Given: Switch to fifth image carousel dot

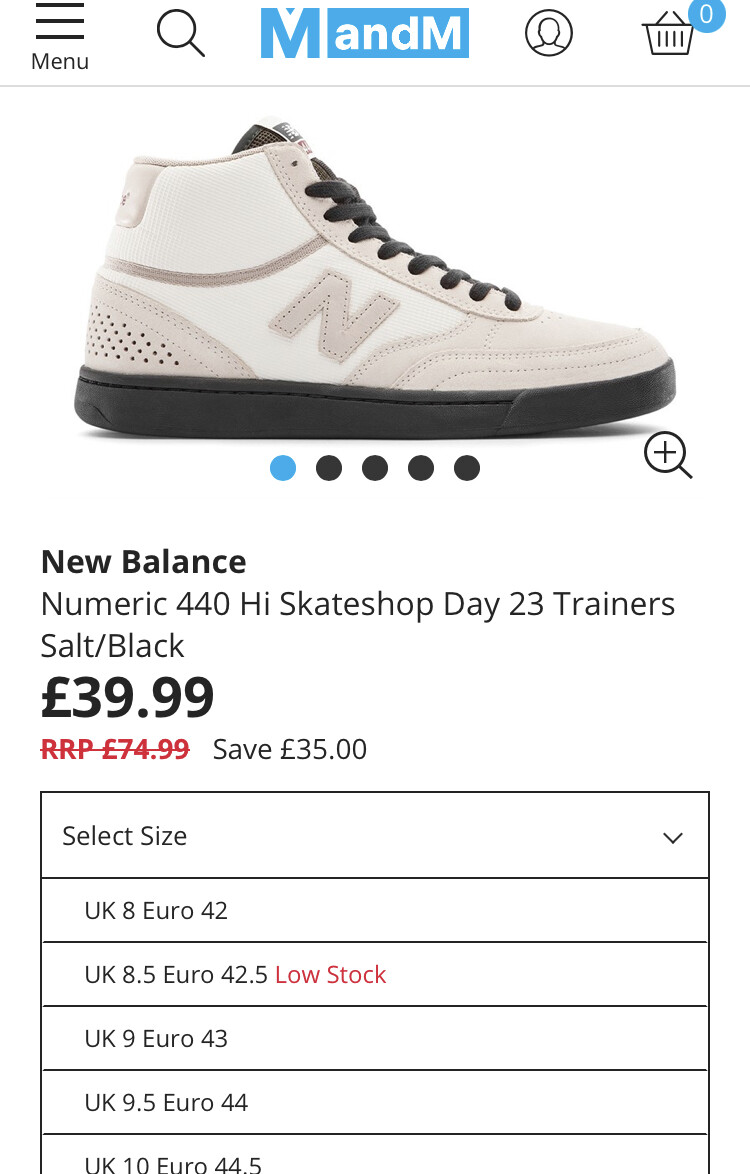Looking at the screenshot, I should point(467,468).
